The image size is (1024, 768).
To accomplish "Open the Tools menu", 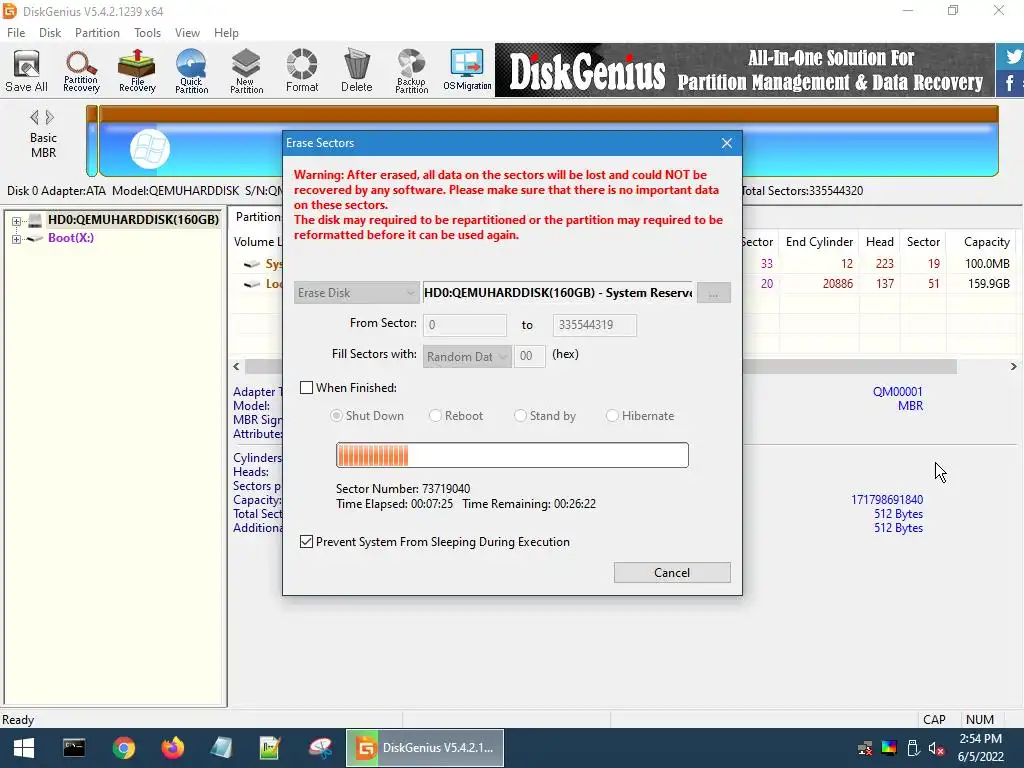I will 147,33.
